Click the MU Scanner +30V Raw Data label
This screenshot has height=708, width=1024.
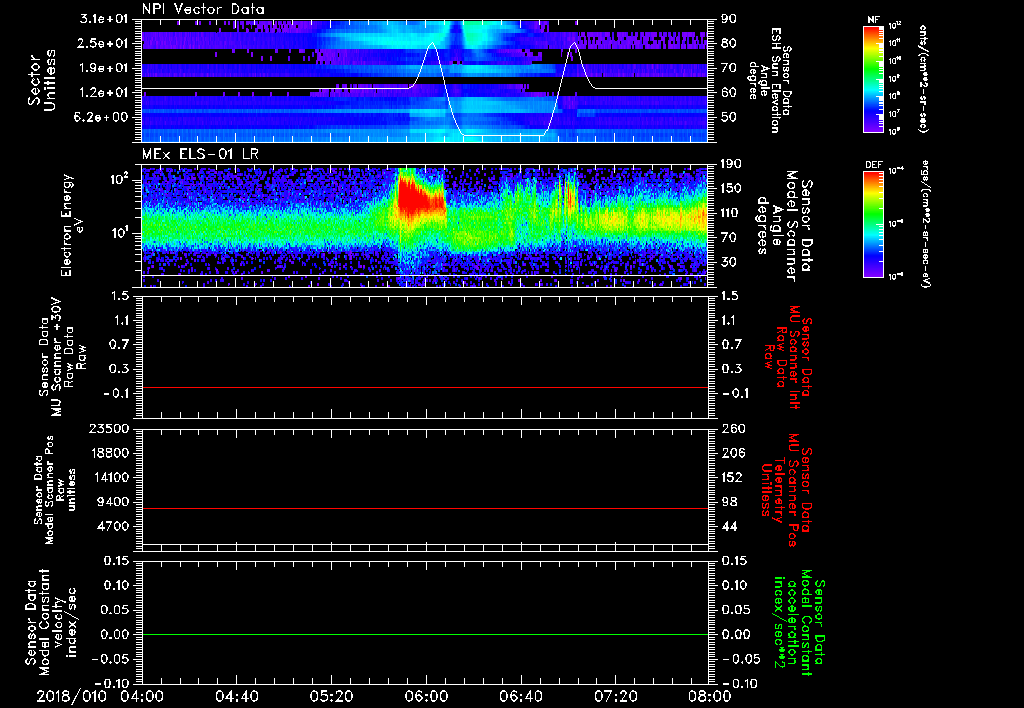pyautogui.click(x=62, y=357)
